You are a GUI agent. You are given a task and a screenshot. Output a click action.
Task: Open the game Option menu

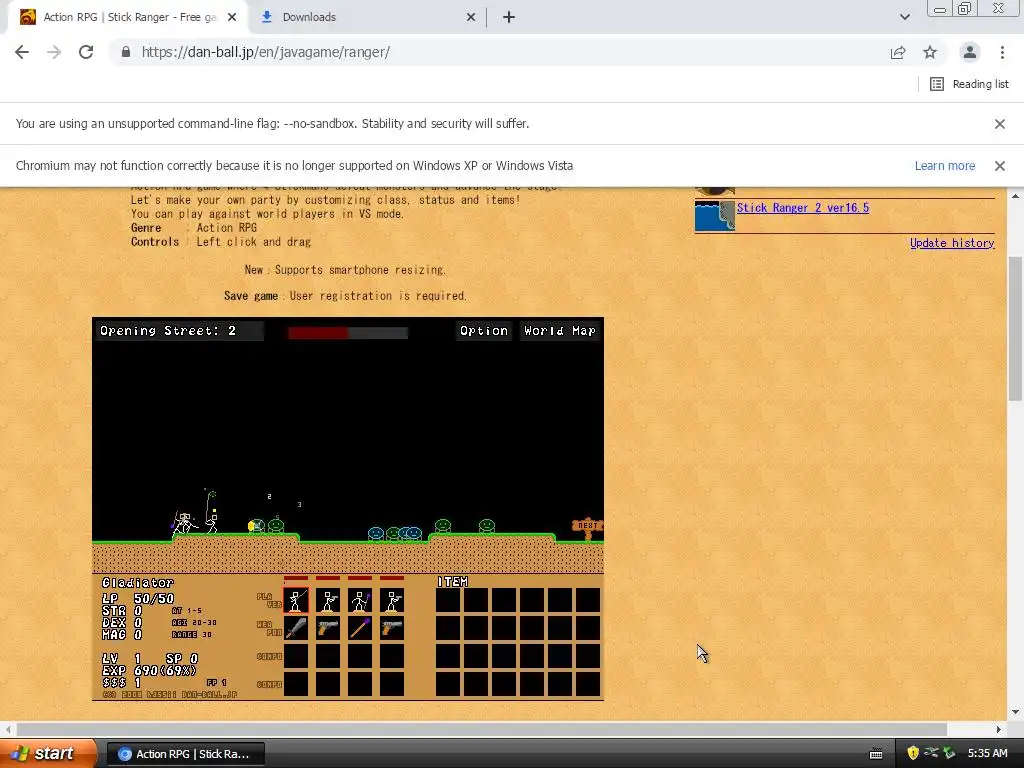point(483,330)
